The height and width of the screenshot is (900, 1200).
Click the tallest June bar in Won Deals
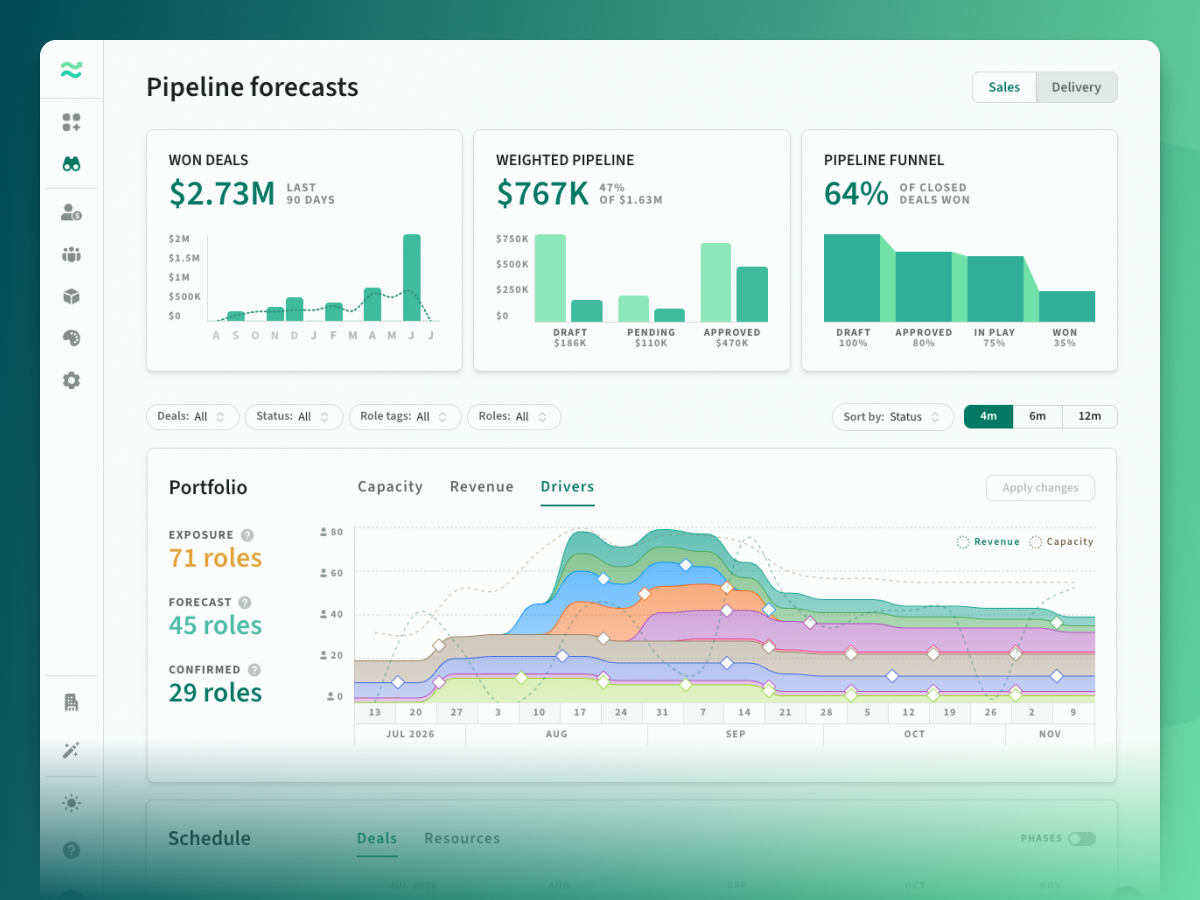point(412,278)
